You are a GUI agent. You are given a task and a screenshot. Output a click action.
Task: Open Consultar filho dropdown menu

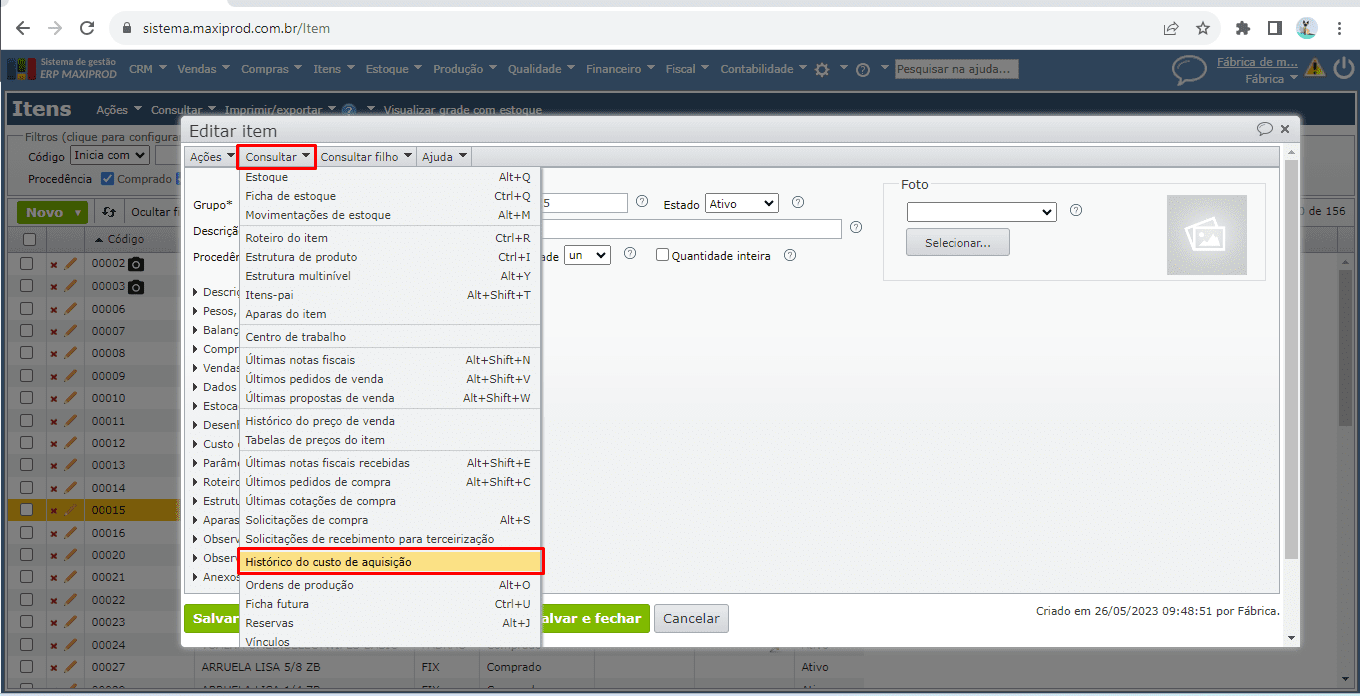tap(366, 157)
